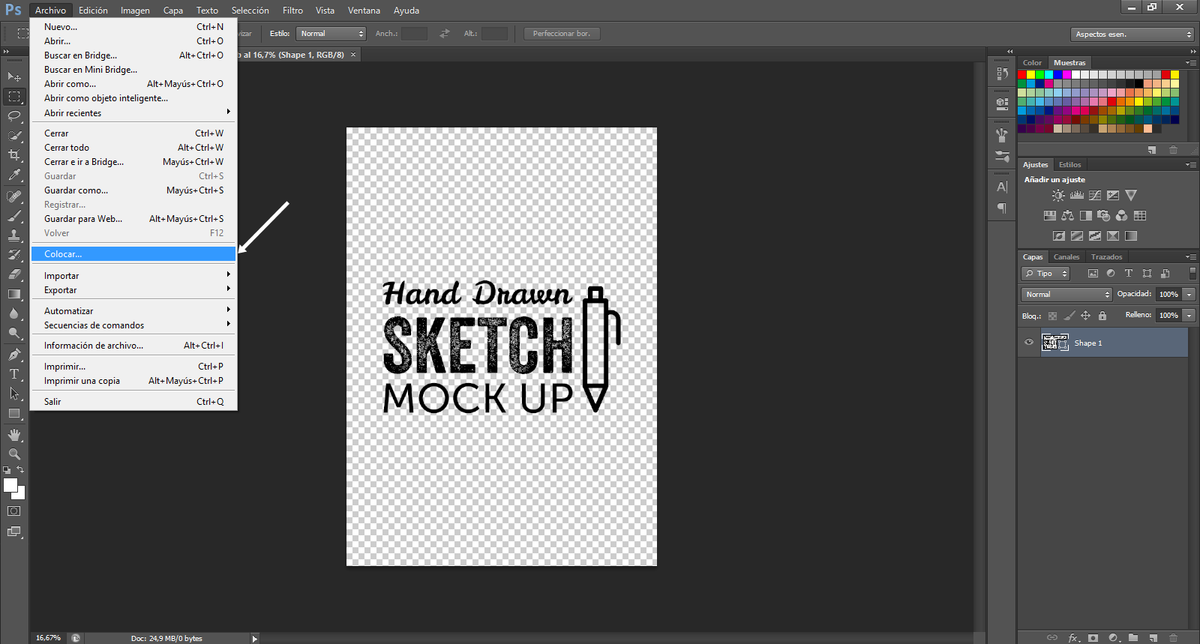Viewport: 1200px width, 644px height.
Task: Open the Aspectos esen. workspace switcher
Action: 1131,33
